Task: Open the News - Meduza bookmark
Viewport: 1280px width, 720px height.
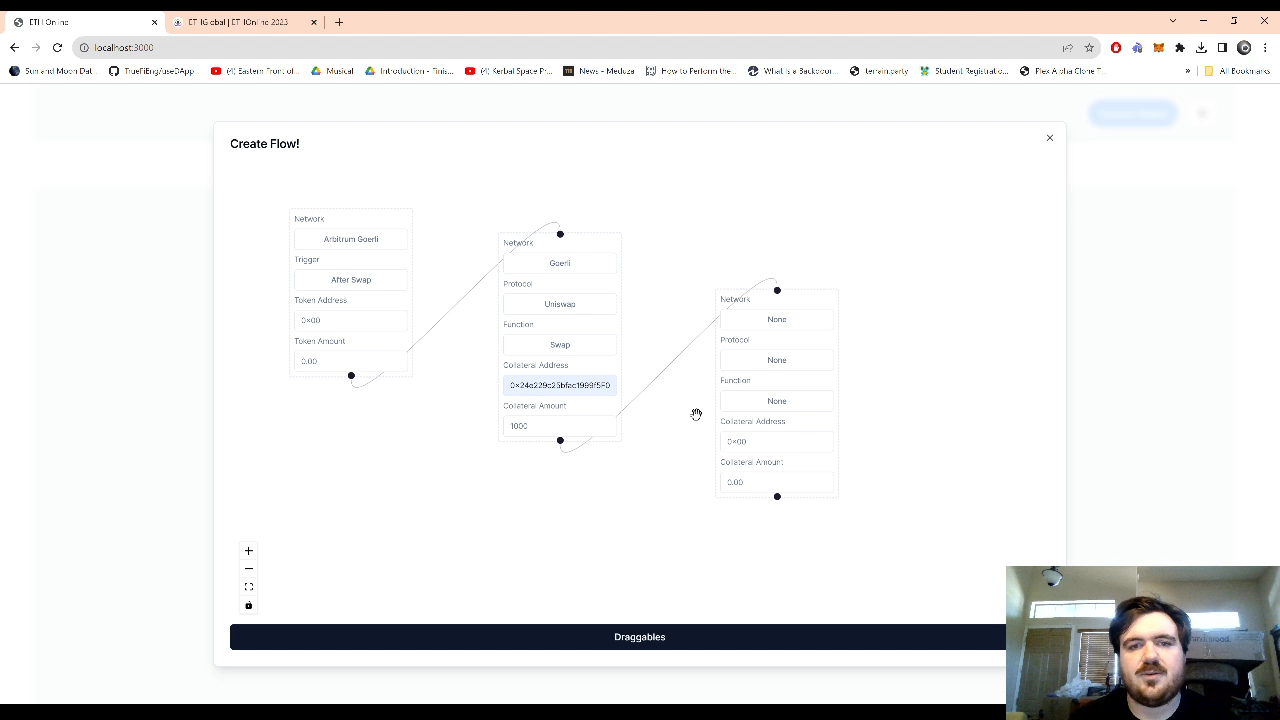Action: click(599, 71)
